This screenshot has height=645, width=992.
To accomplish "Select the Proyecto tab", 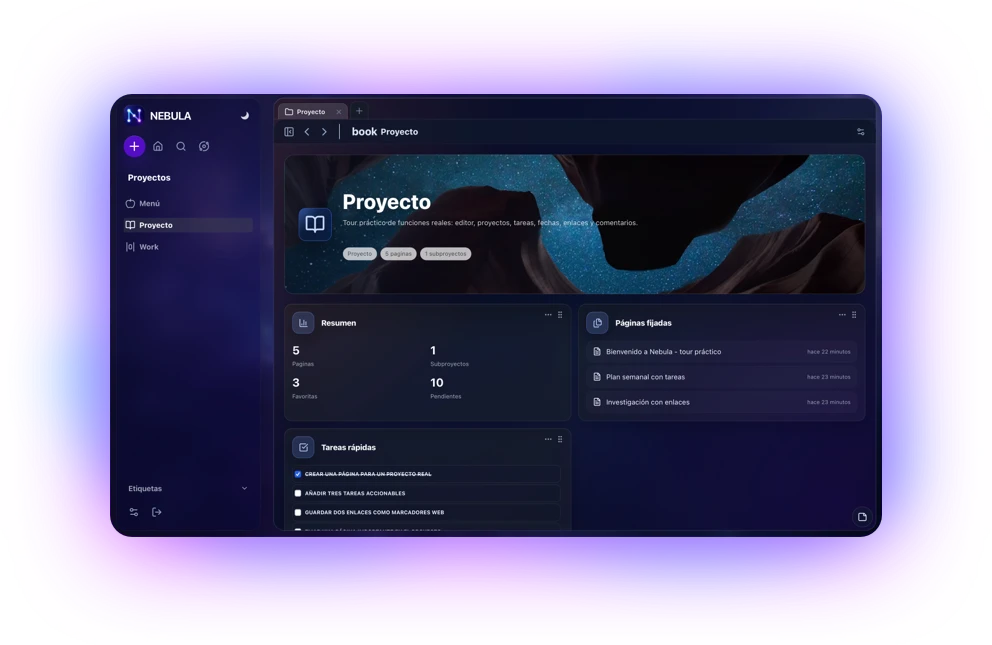I will coord(313,112).
